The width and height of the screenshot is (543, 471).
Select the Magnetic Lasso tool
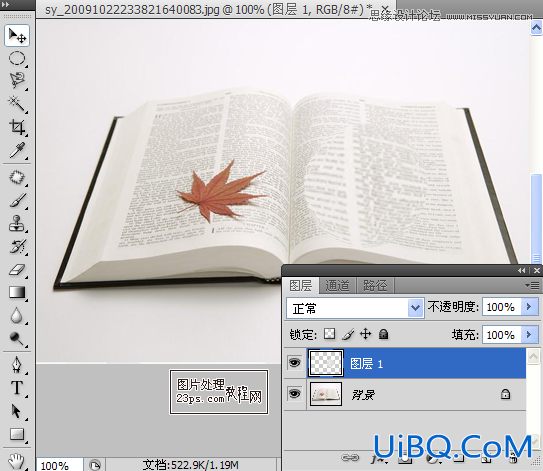(x=17, y=80)
